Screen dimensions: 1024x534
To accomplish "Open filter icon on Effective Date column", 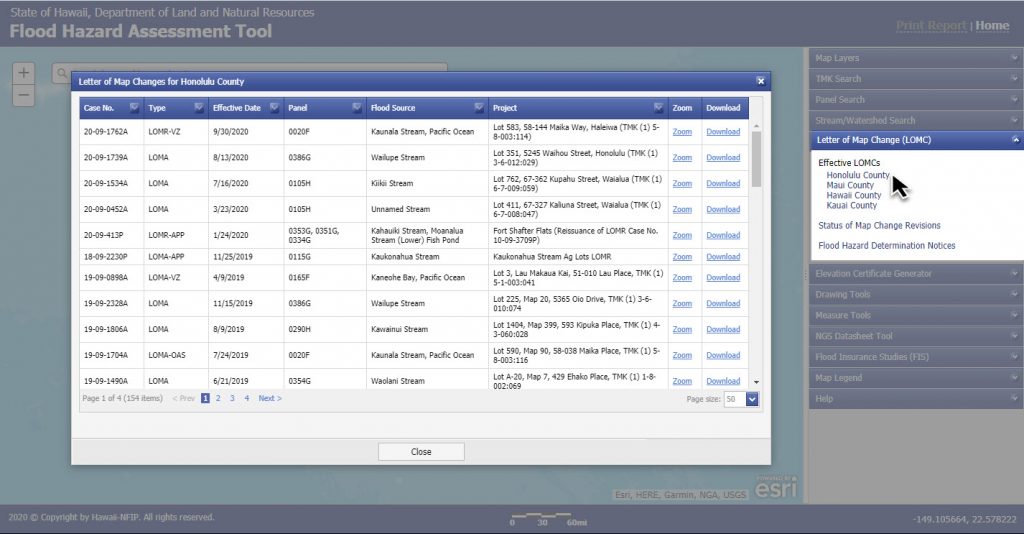I will coord(274,108).
